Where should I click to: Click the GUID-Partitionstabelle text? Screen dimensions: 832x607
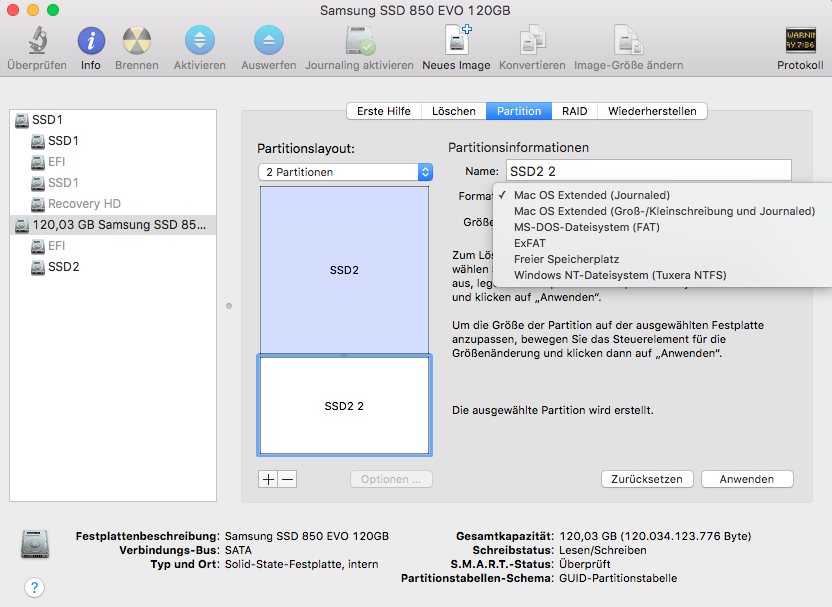618,578
